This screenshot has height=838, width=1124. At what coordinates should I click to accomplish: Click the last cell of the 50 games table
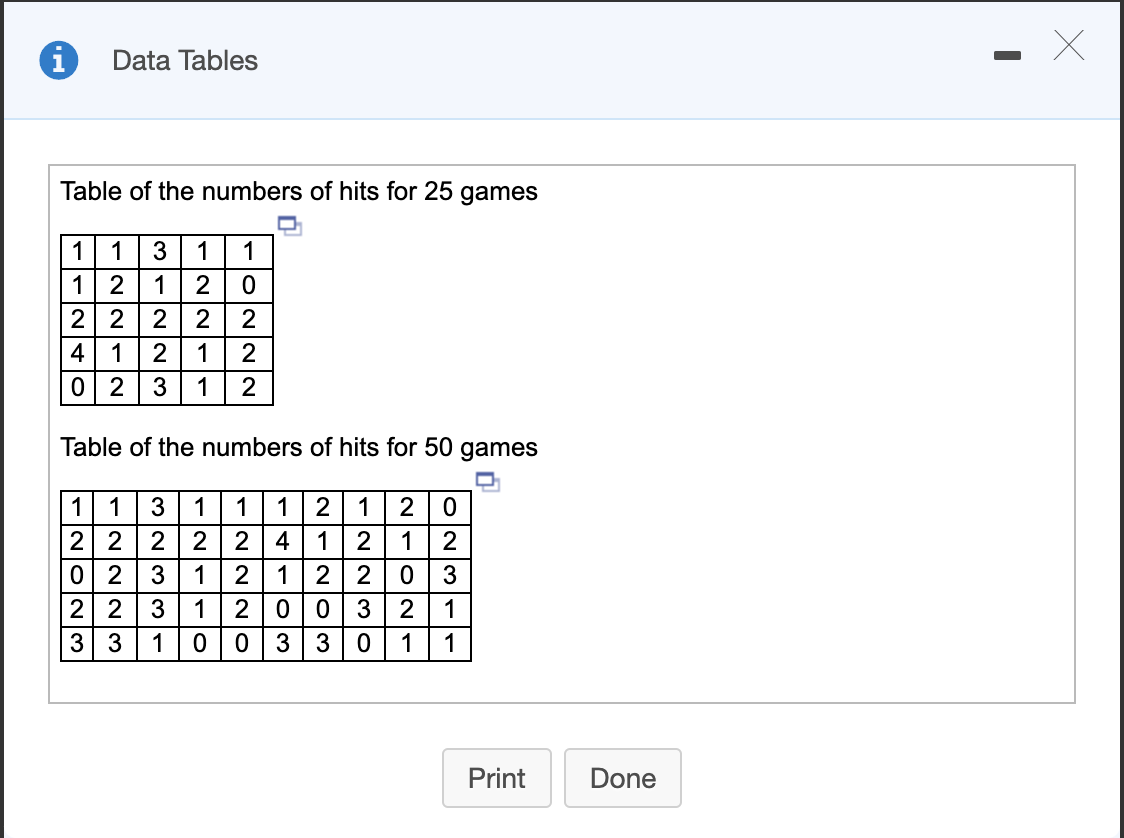pos(449,644)
